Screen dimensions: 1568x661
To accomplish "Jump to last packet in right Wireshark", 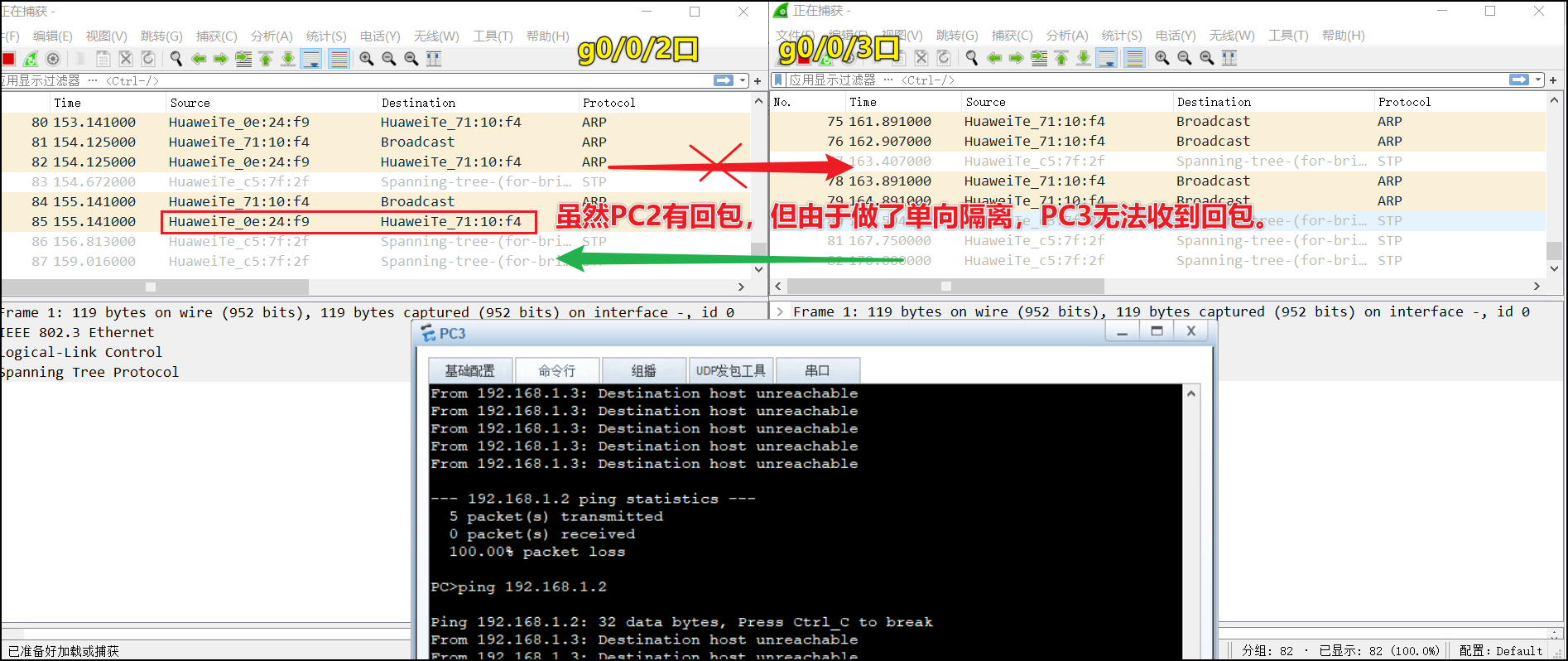I will pos(1084,58).
